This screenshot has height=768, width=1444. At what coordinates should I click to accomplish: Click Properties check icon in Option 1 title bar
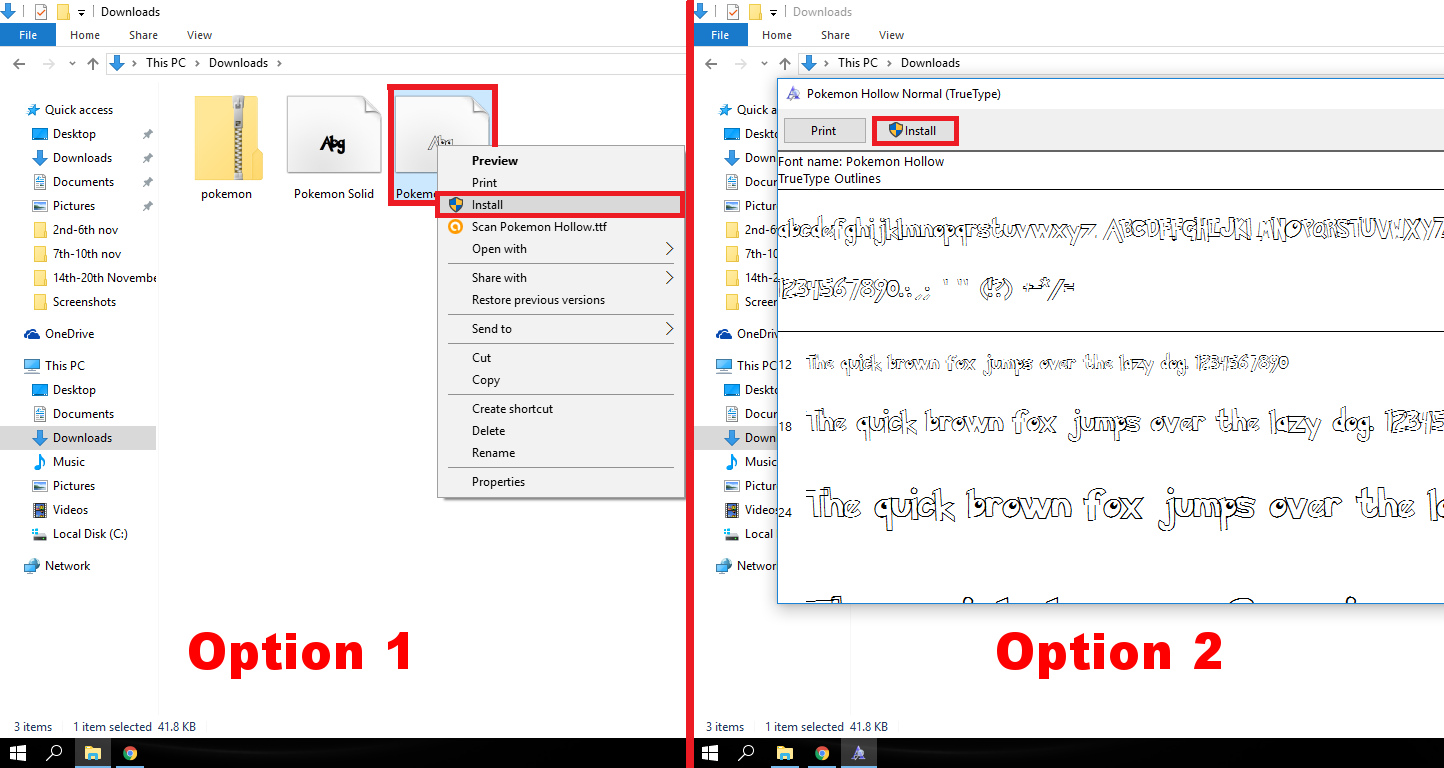pos(41,12)
